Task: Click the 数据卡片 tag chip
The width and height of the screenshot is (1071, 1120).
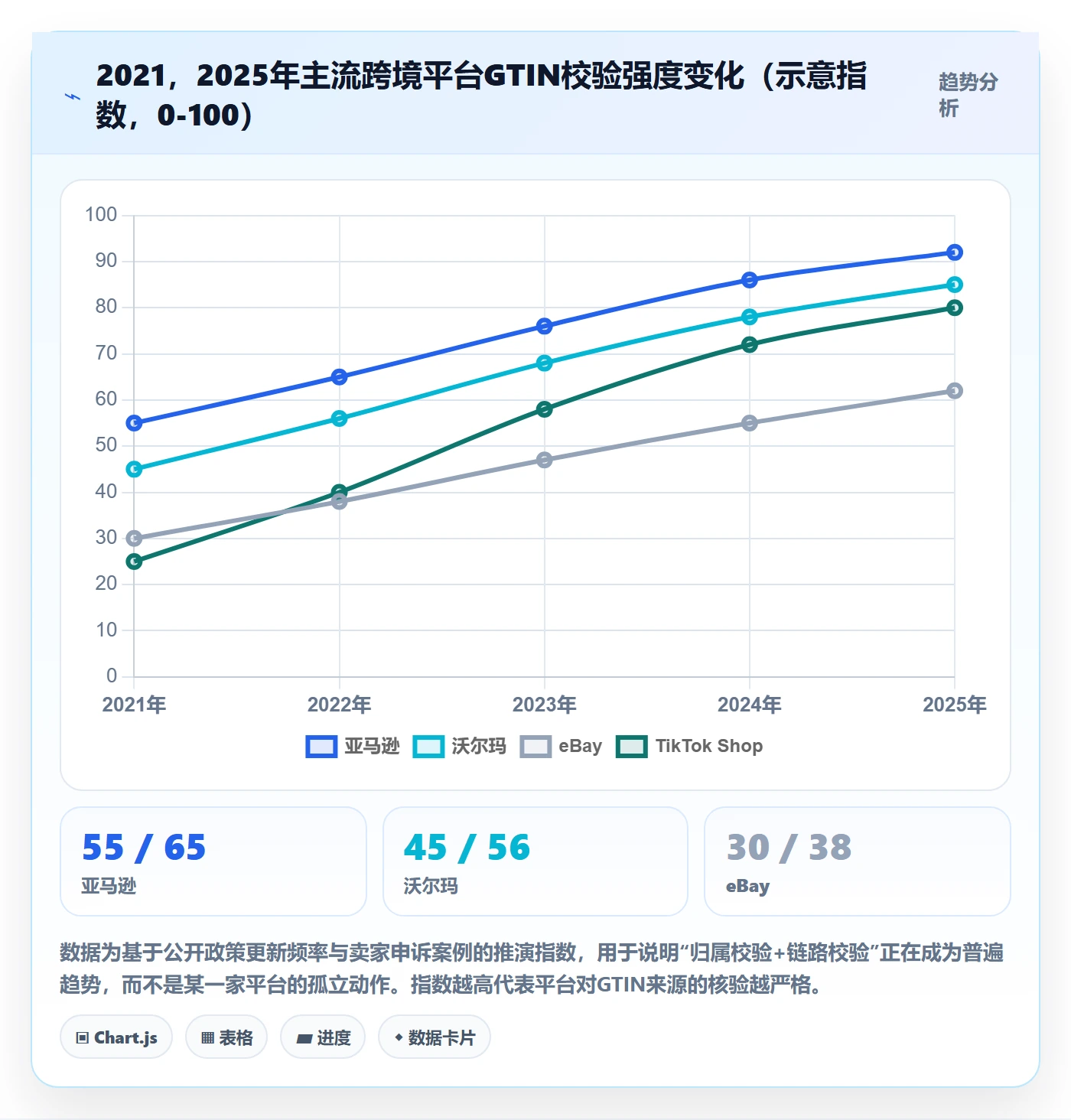Action: coord(435,1037)
